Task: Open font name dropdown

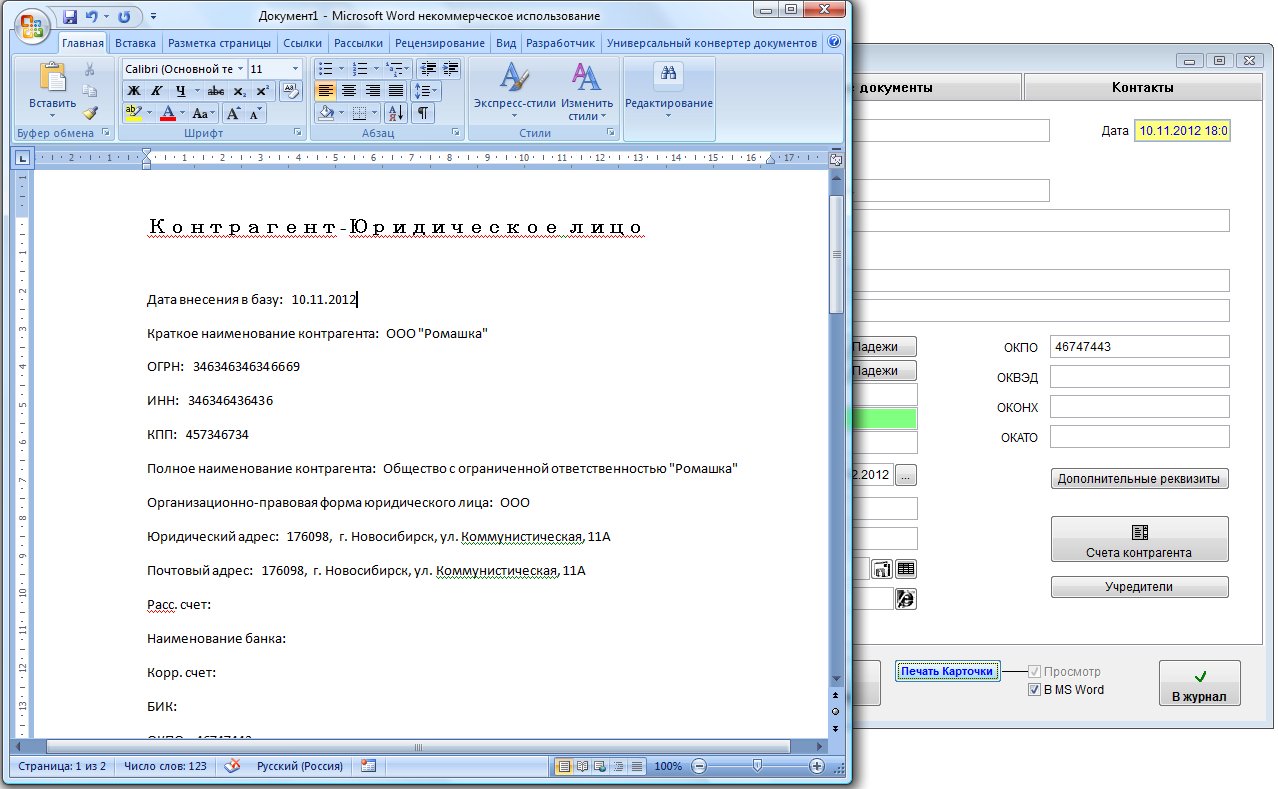Action: (x=240, y=69)
